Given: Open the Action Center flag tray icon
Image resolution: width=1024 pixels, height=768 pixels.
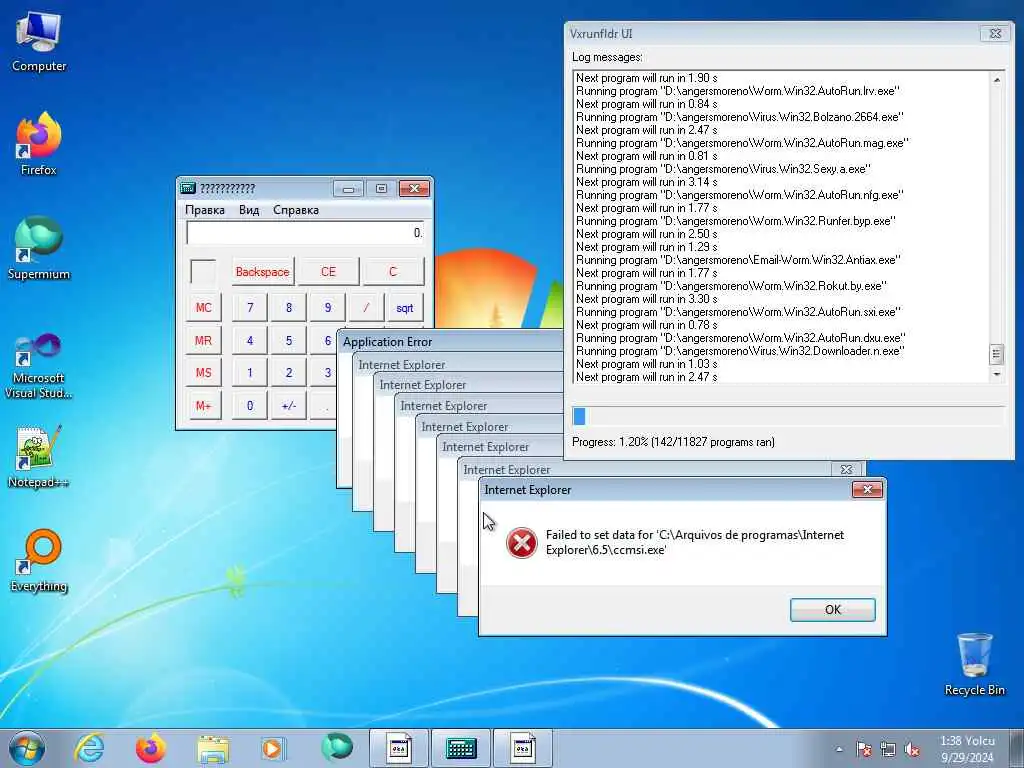Looking at the screenshot, I should [863, 750].
